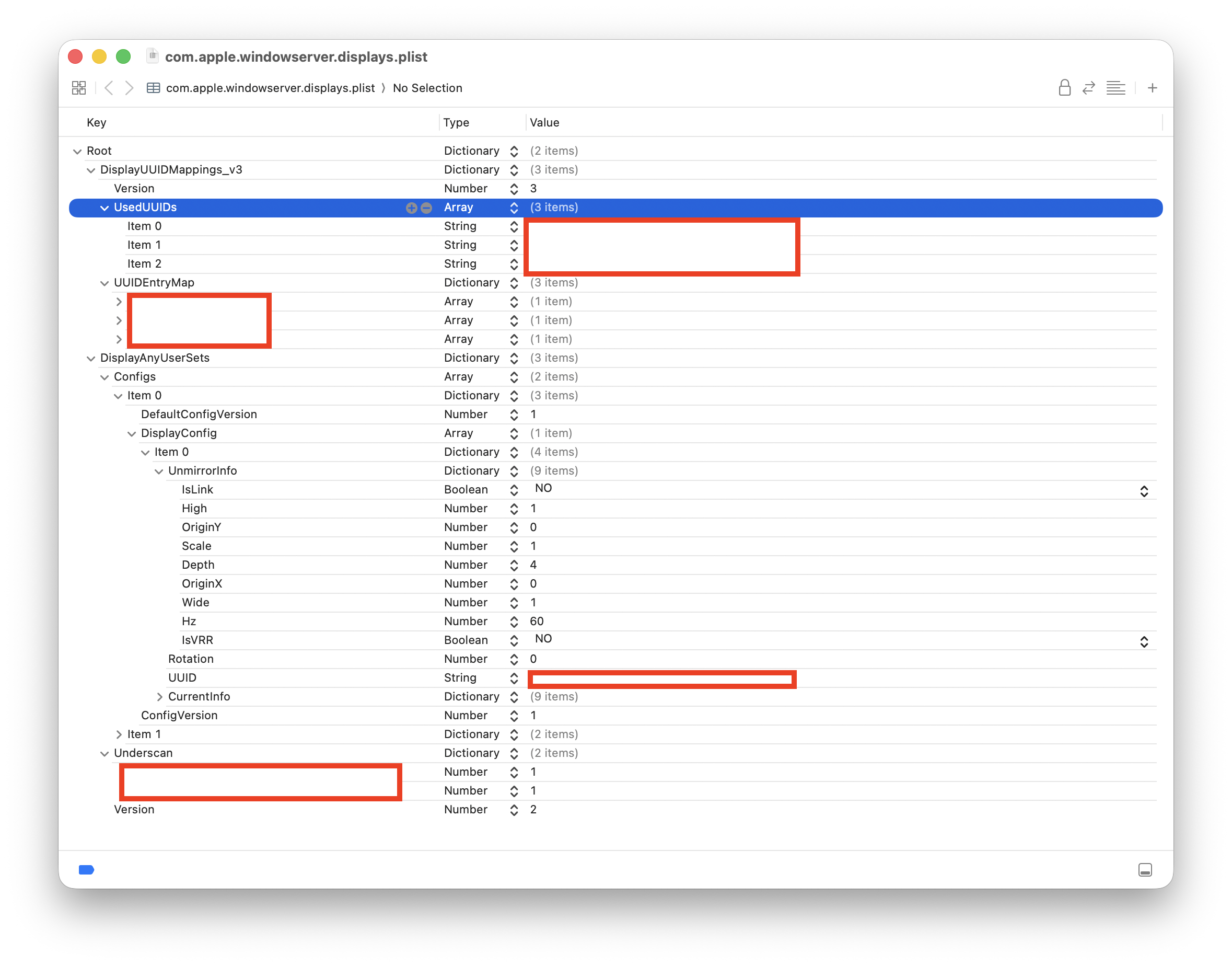Go back with the left chevron

[x=109, y=88]
